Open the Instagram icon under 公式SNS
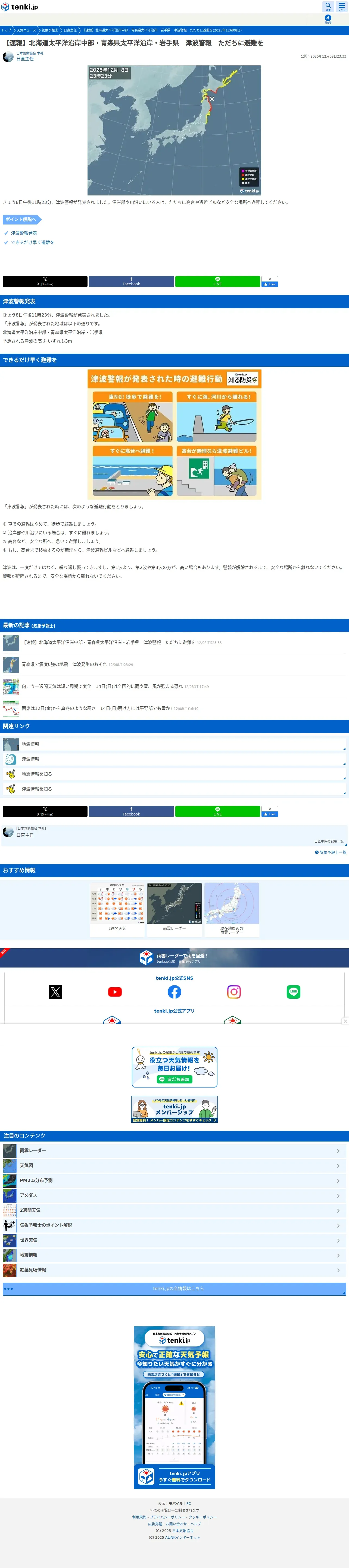The height and width of the screenshot is (1568, 349). (234, 992)
